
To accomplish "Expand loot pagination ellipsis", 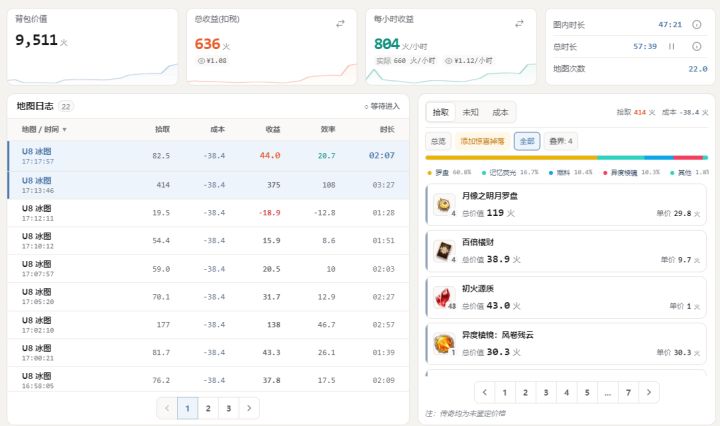I will [x=608, y=392].
